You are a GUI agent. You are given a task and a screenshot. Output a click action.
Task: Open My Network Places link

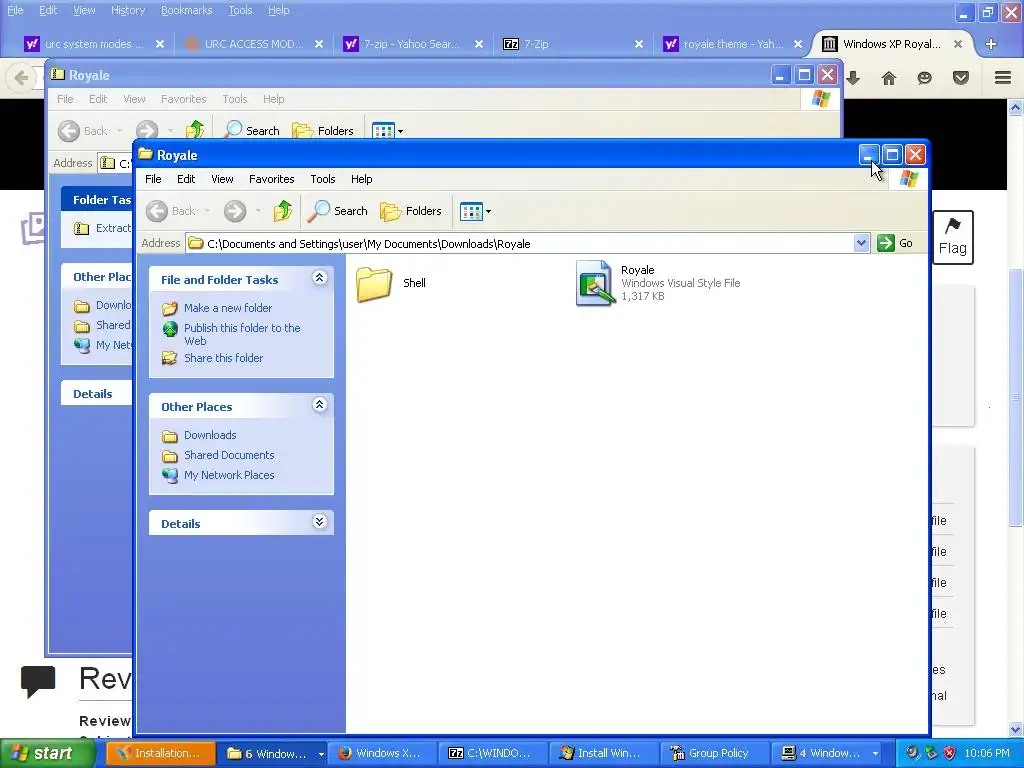click(229, 475)
